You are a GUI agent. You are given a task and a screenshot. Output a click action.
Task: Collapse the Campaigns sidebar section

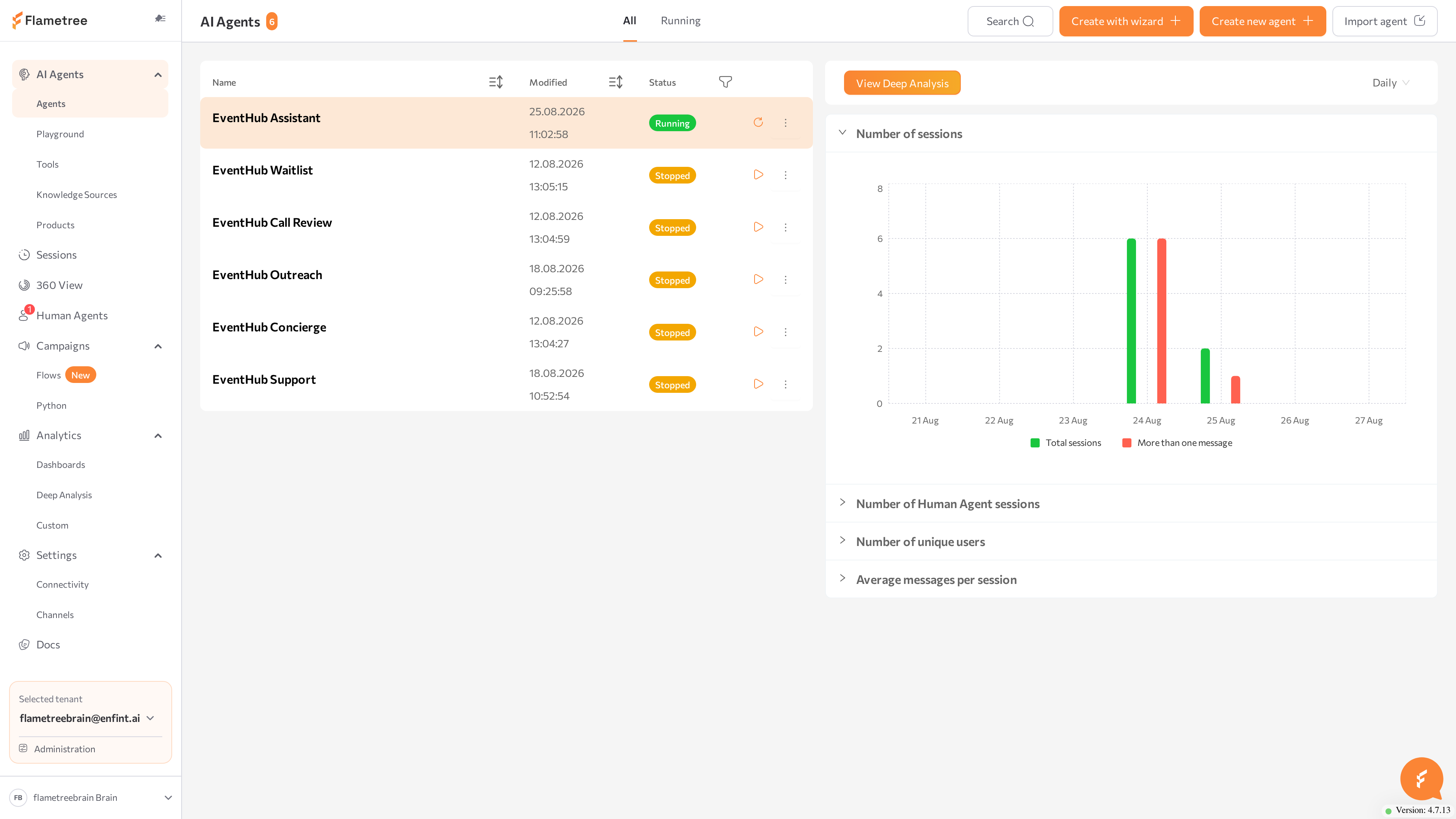(158, 346)
